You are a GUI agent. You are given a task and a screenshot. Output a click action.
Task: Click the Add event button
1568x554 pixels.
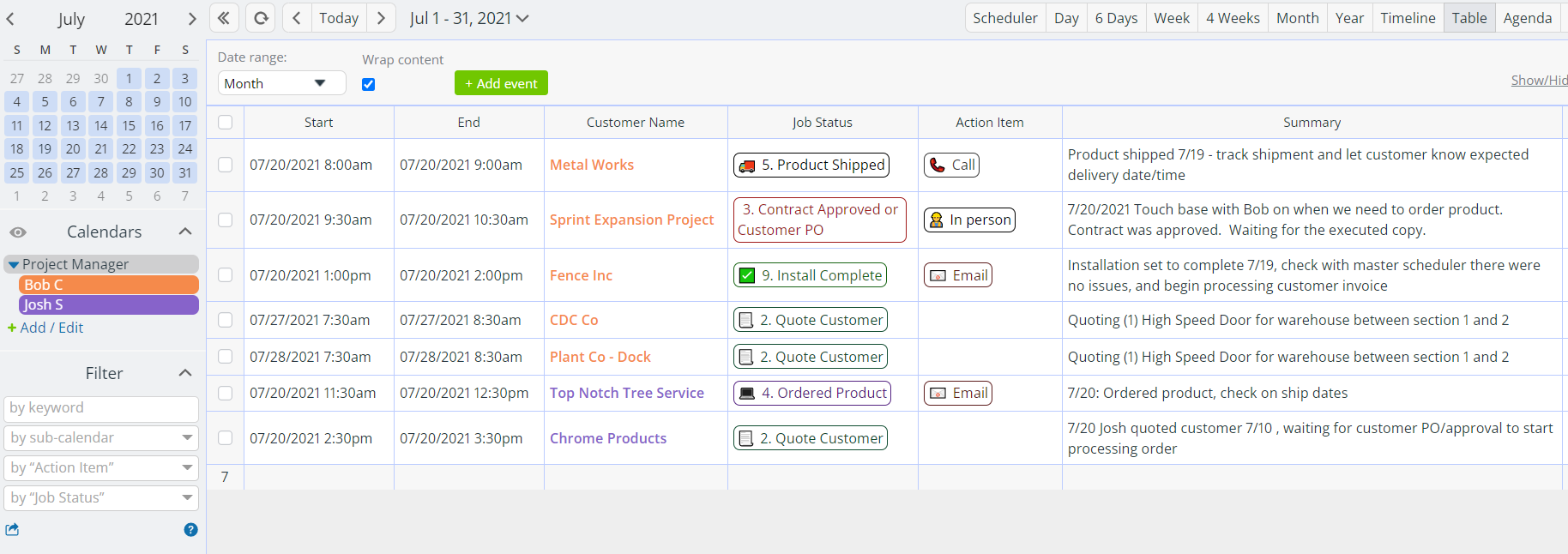pos(501,83)
